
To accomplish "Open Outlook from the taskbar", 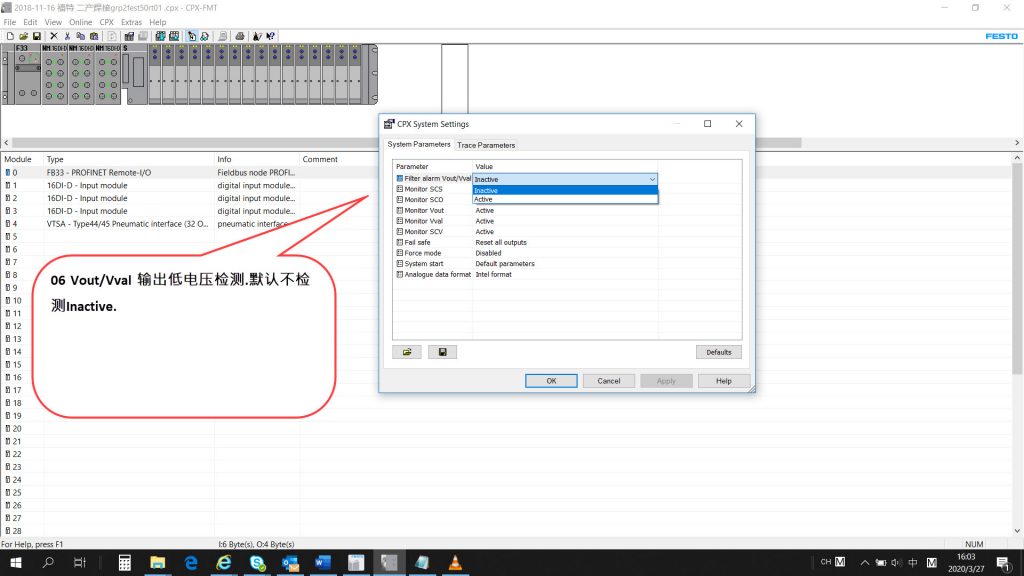I will (x=290, y=562).
